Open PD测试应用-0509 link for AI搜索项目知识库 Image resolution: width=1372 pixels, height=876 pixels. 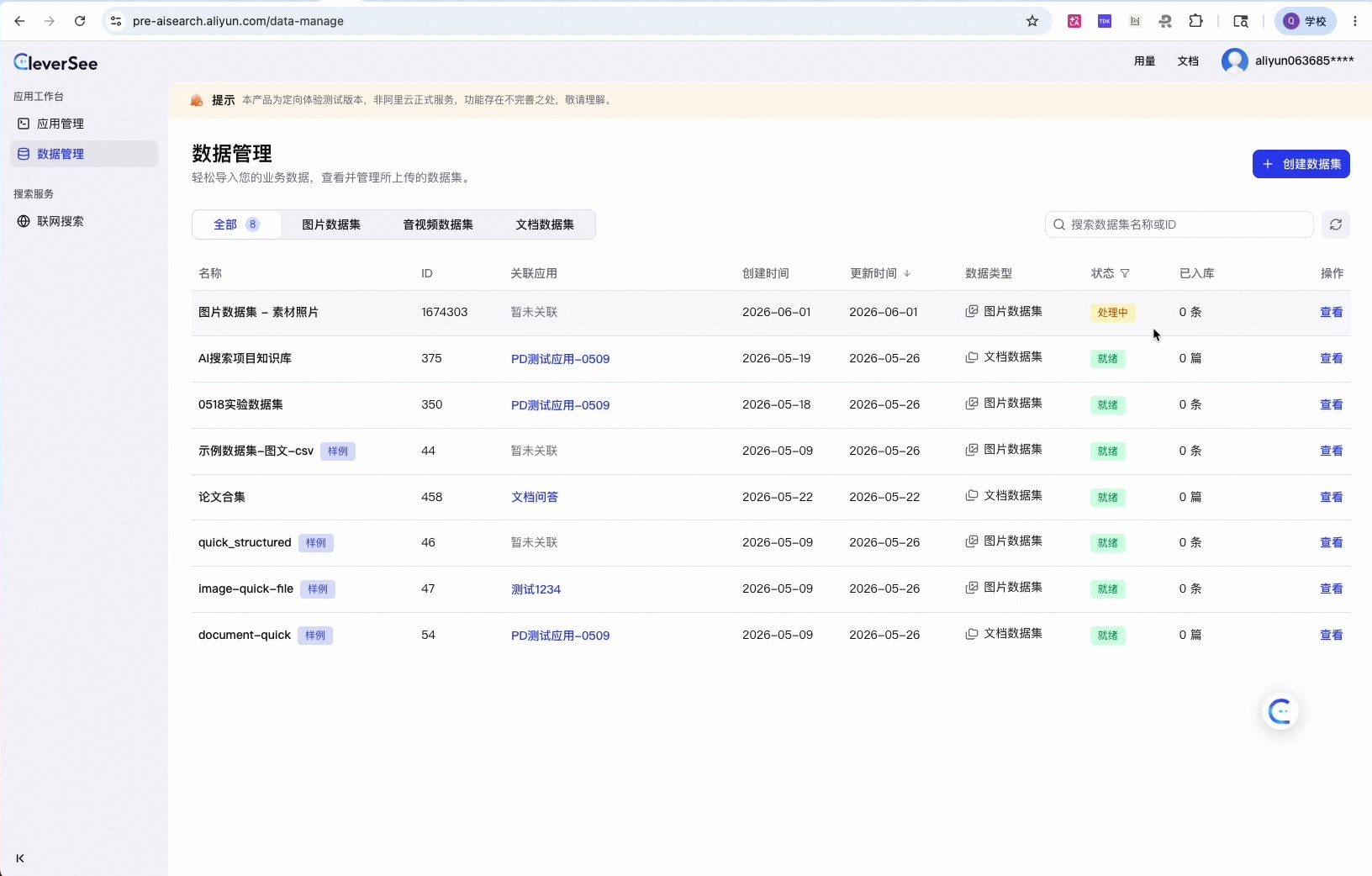coord(560,359)
